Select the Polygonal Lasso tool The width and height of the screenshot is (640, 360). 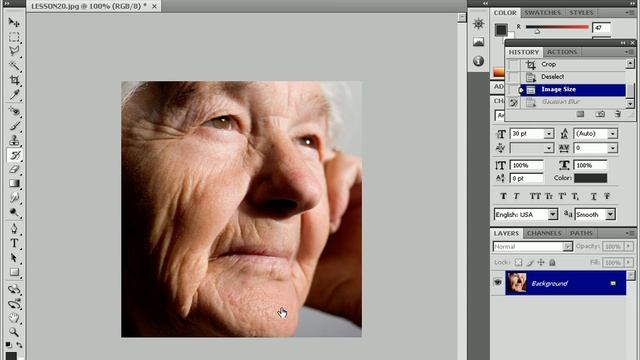coord(14,51)
